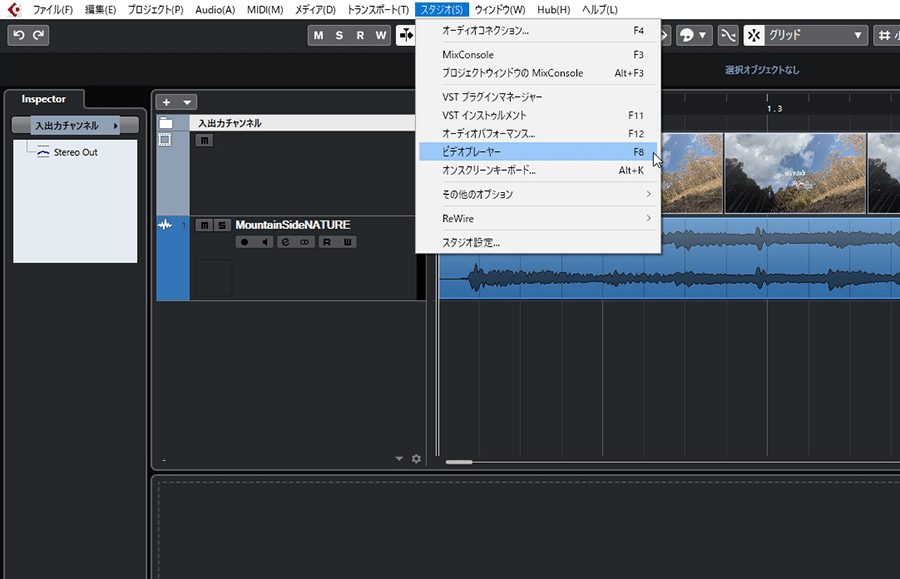Click the stereo/mono link icon on MountainSideNATURE
Viewport: 900px width, 579px height.
pyautogui.click(x=304, y=242)
